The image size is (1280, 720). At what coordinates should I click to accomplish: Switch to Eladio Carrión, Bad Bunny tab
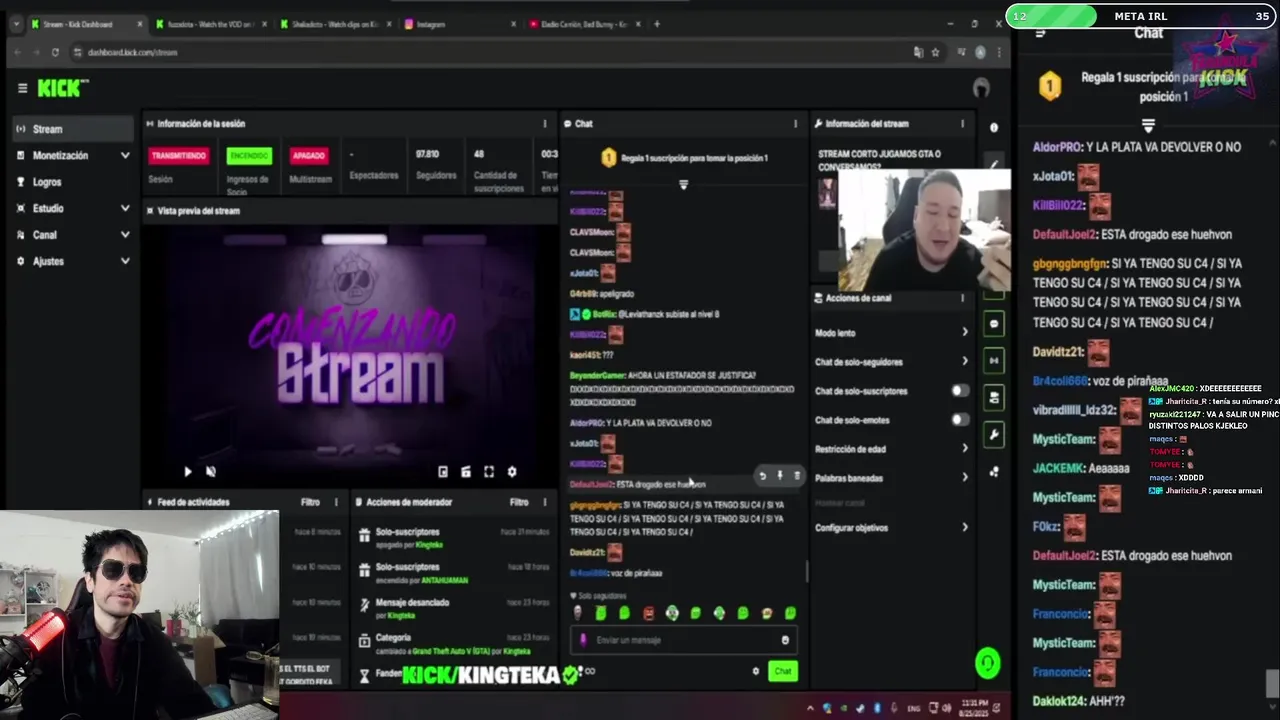583,24
